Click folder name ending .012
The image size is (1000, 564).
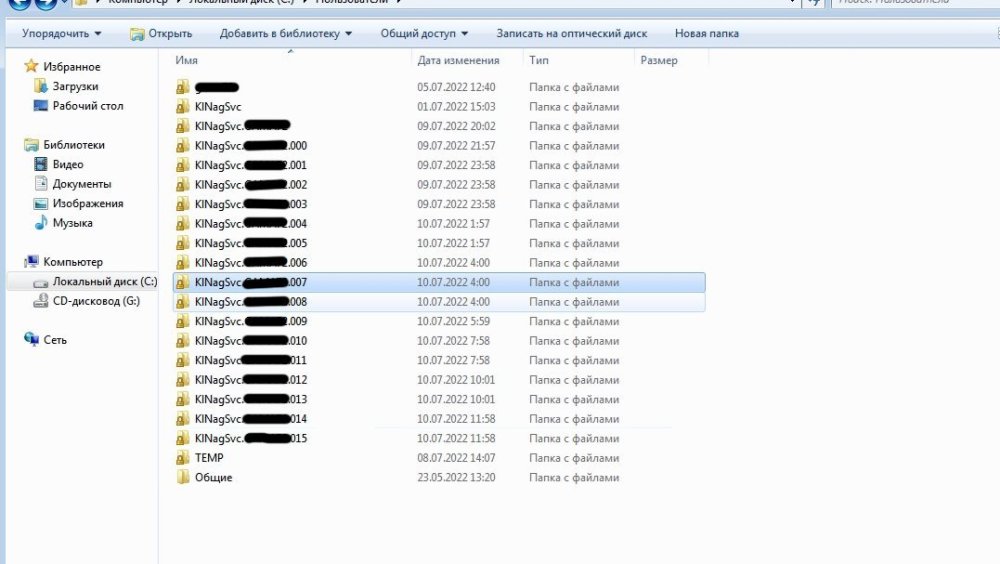click(x=251, y=380)
